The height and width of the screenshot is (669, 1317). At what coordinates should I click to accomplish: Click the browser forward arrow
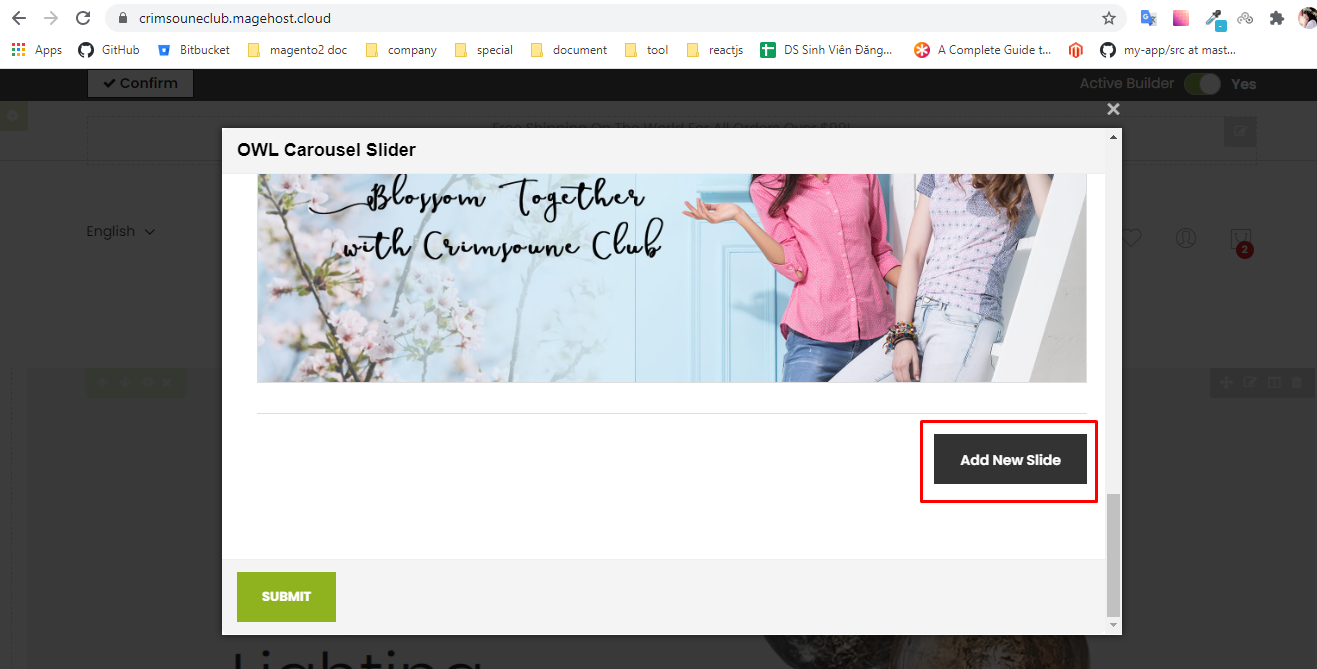(x=51, y=18)
